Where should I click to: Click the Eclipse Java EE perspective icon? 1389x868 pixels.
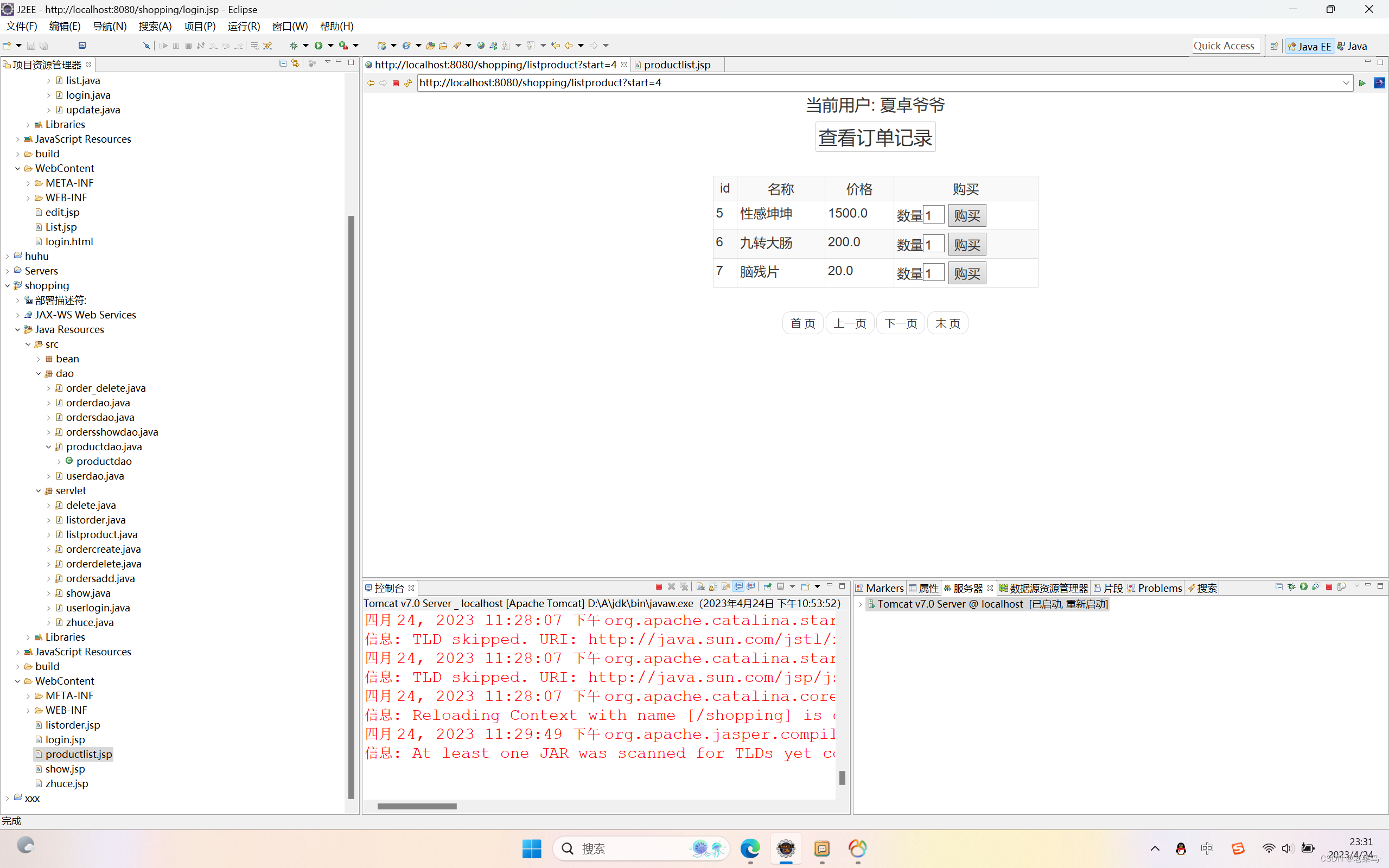(x=1309, y=46)
